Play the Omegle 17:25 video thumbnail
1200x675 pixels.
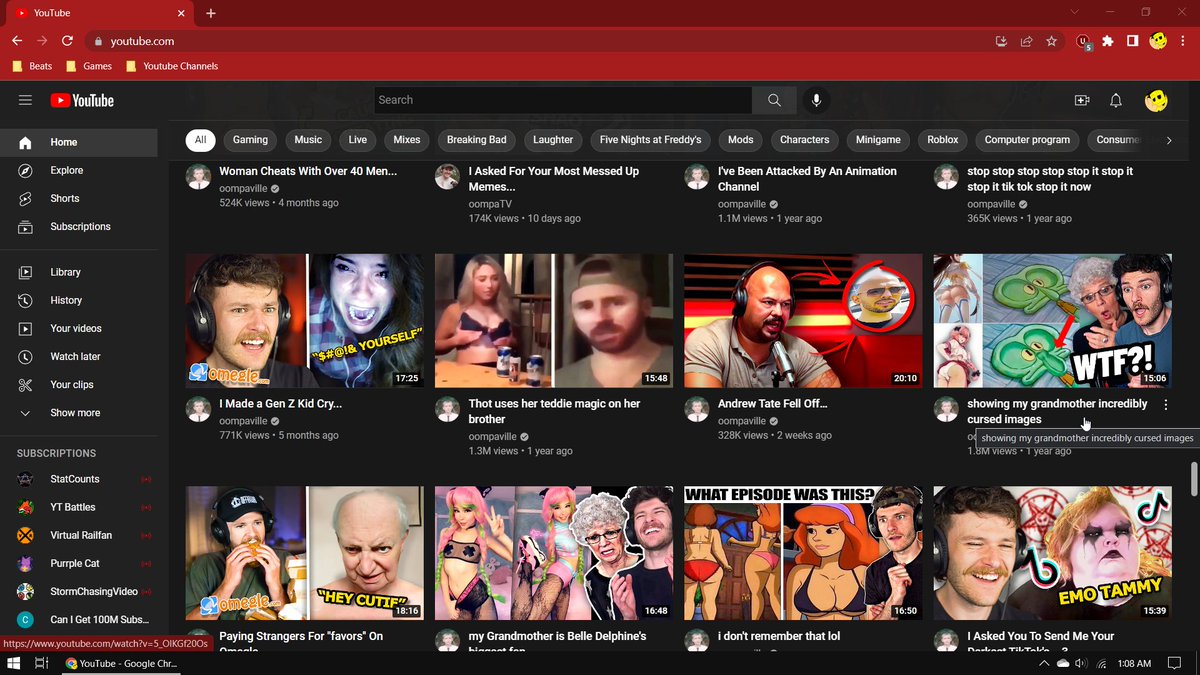click(304, 320)
